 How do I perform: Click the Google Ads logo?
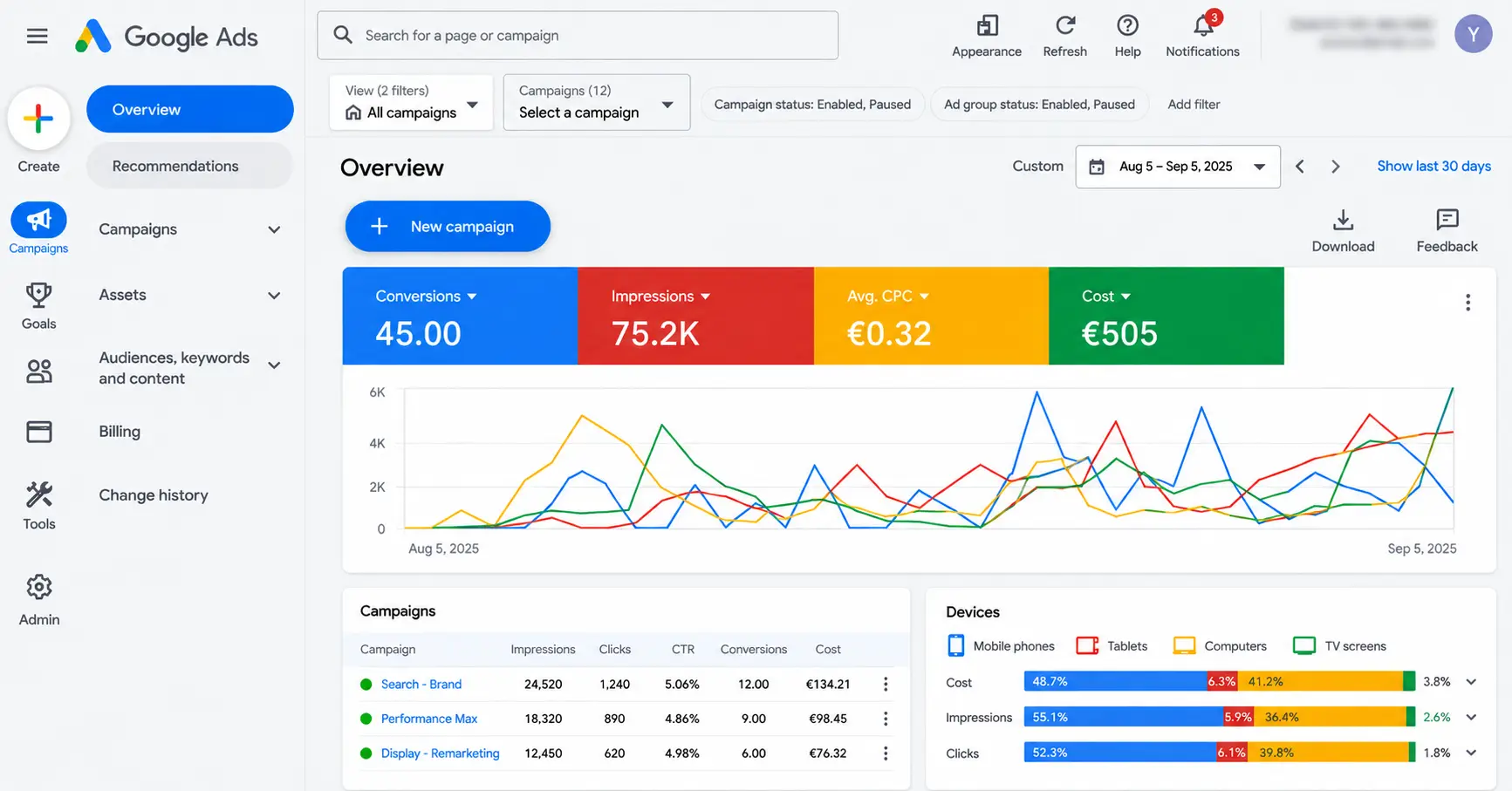[x=167, y=37]
